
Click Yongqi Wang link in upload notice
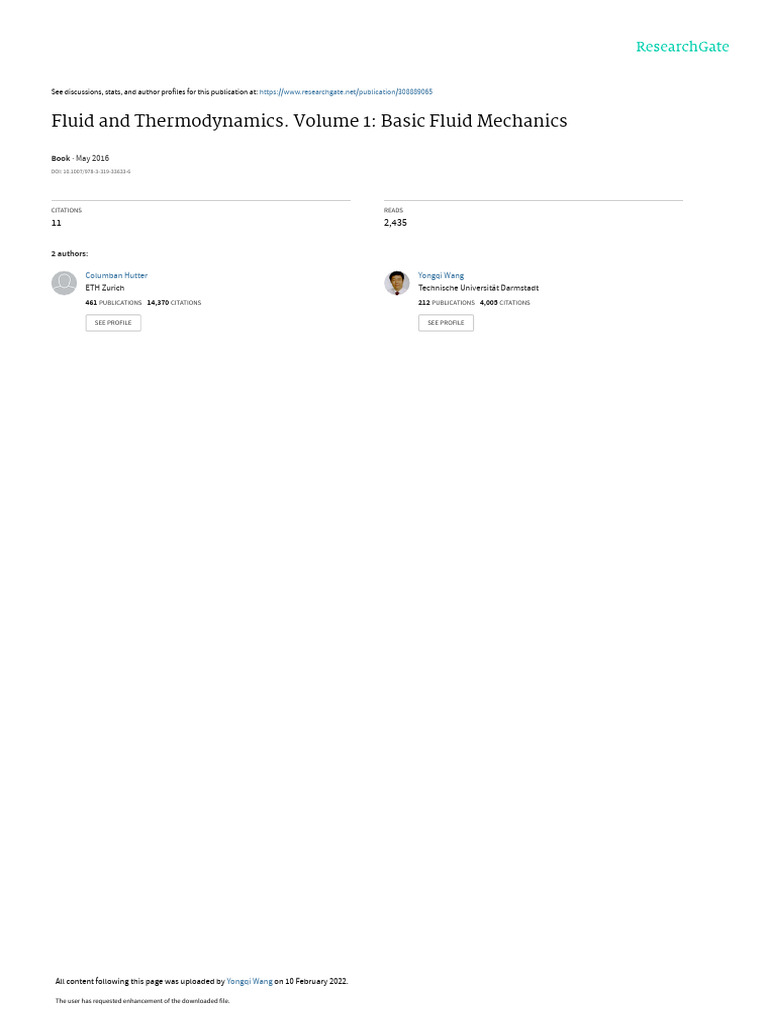click(249, 981)
